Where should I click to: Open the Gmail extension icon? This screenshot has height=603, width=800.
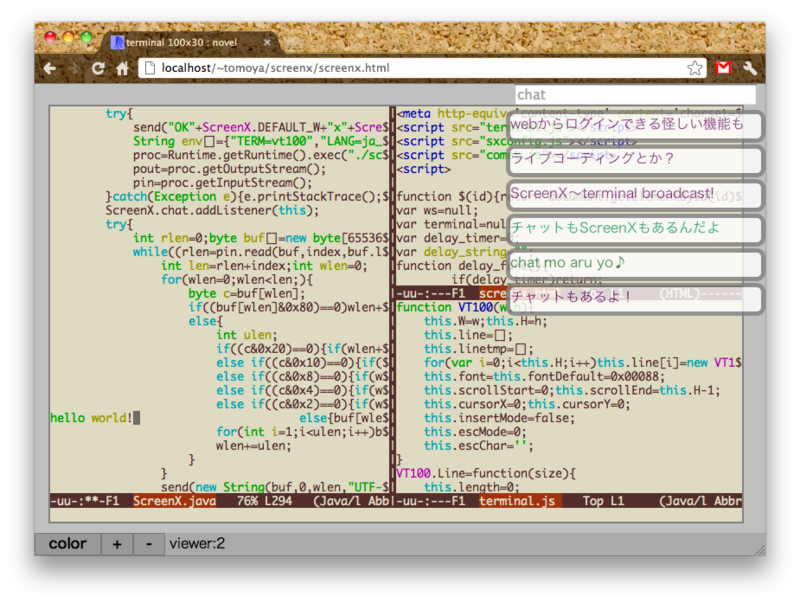click(x=723, y=67)
